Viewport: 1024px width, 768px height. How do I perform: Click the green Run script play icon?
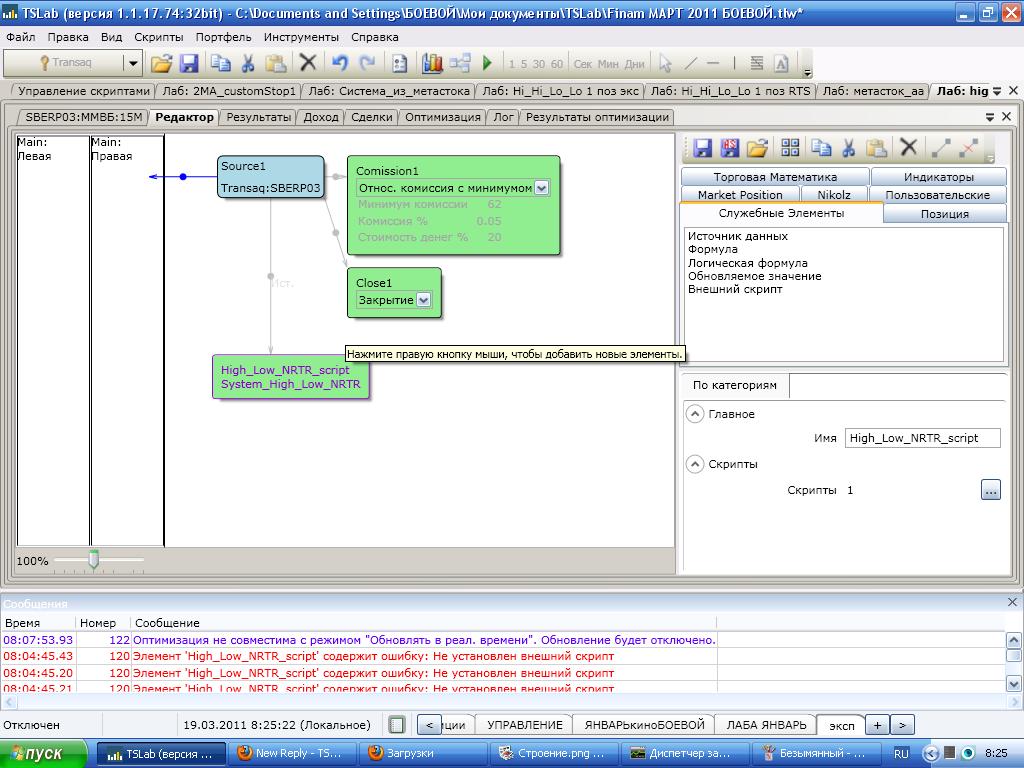pyautogui.click(x=487, y=63)
